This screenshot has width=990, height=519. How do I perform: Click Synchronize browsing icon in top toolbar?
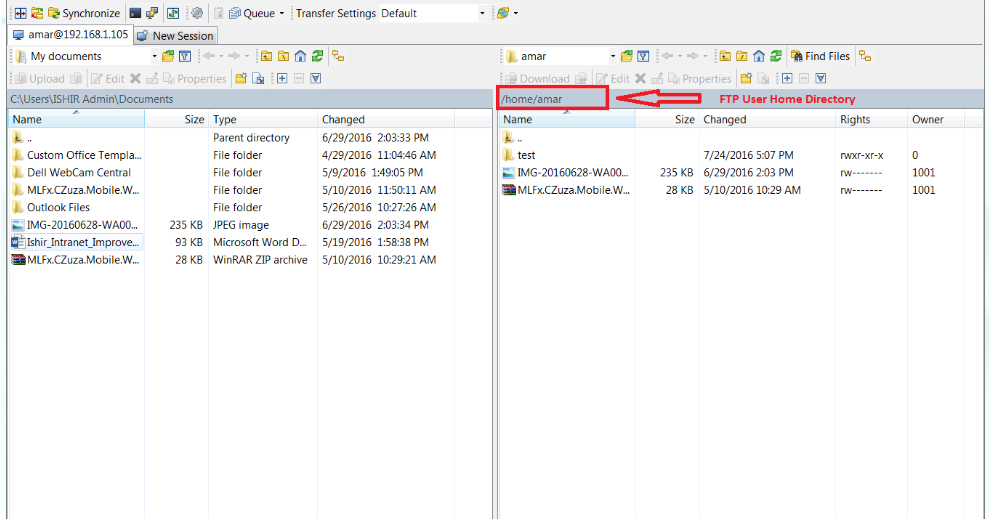[173, 13]
